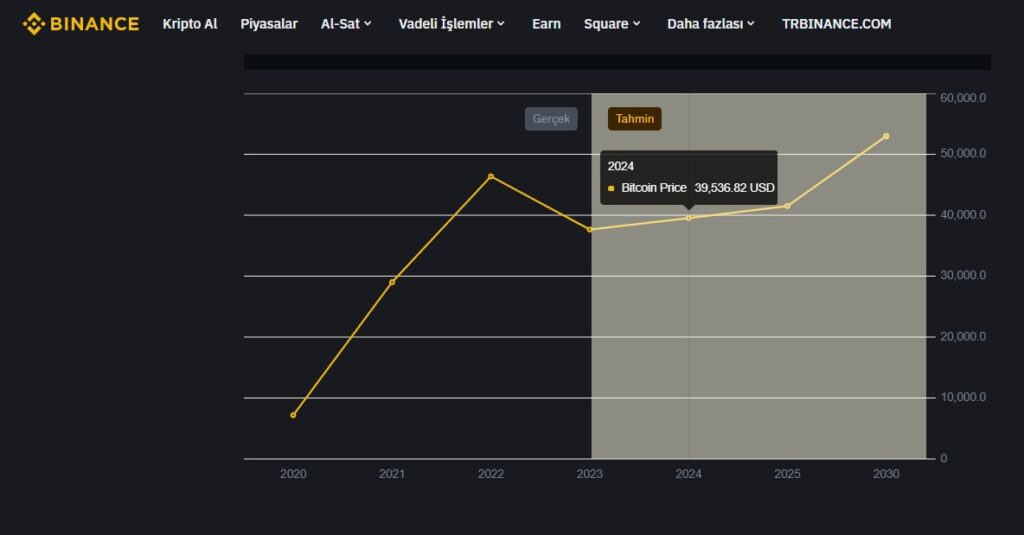1024x535 pixels.
Task: Click the 2022 x-axis label
Action: click(491, 474)
